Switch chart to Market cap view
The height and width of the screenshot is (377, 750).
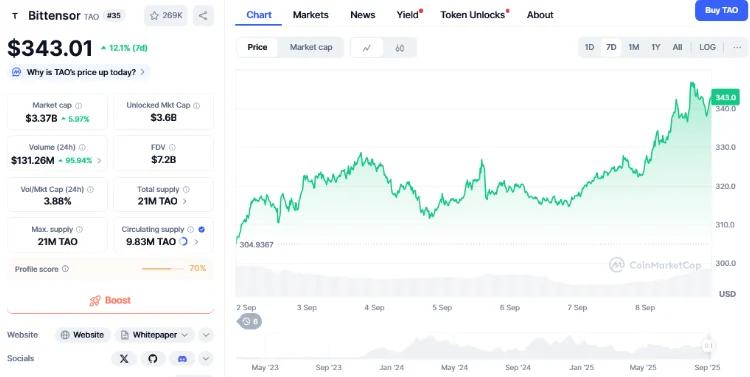point(311,47)
